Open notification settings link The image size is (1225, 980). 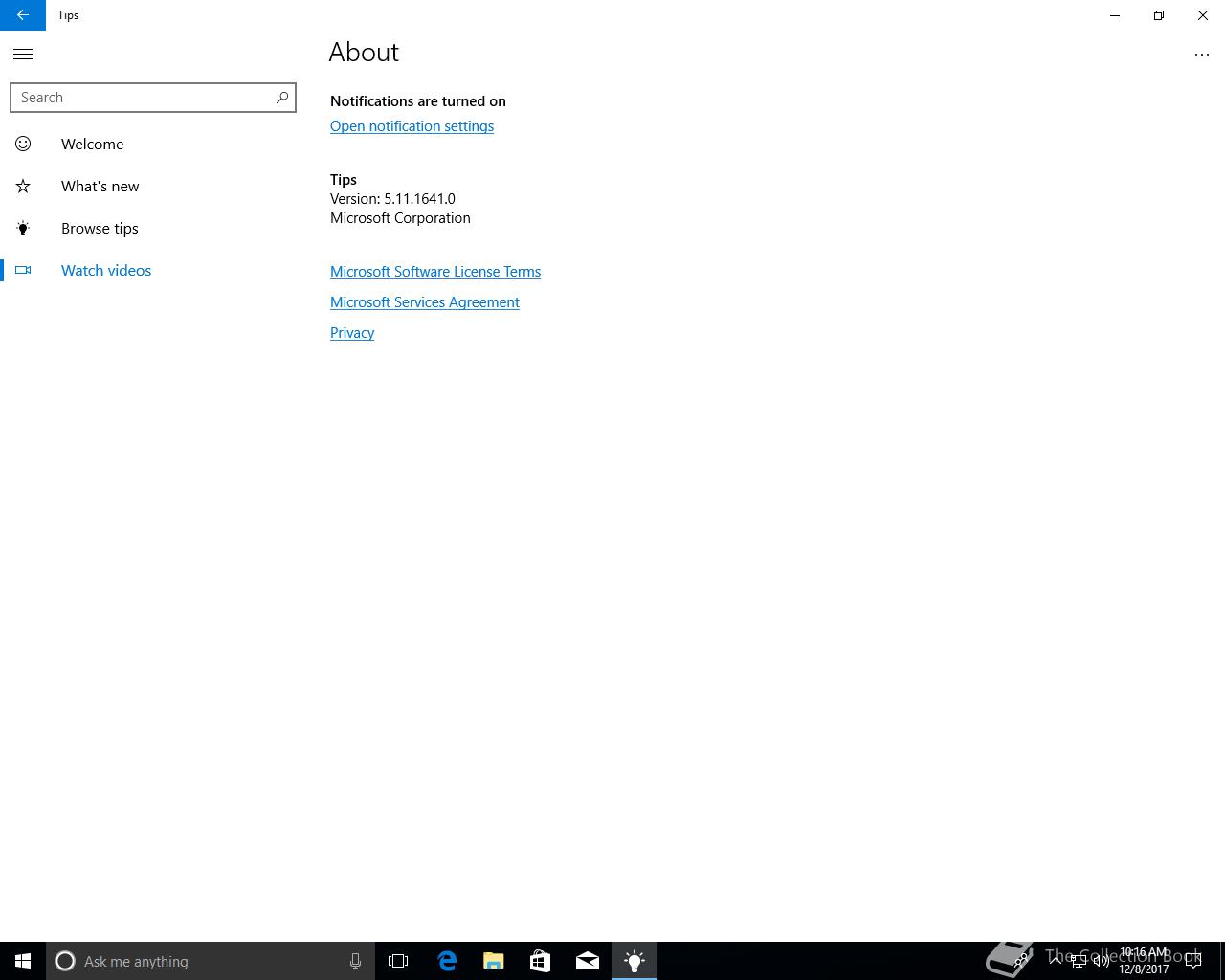412,126
